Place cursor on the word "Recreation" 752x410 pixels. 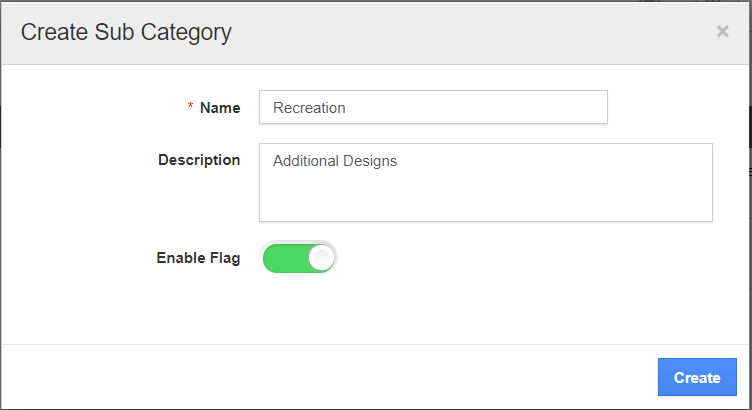tap(309, 108)
